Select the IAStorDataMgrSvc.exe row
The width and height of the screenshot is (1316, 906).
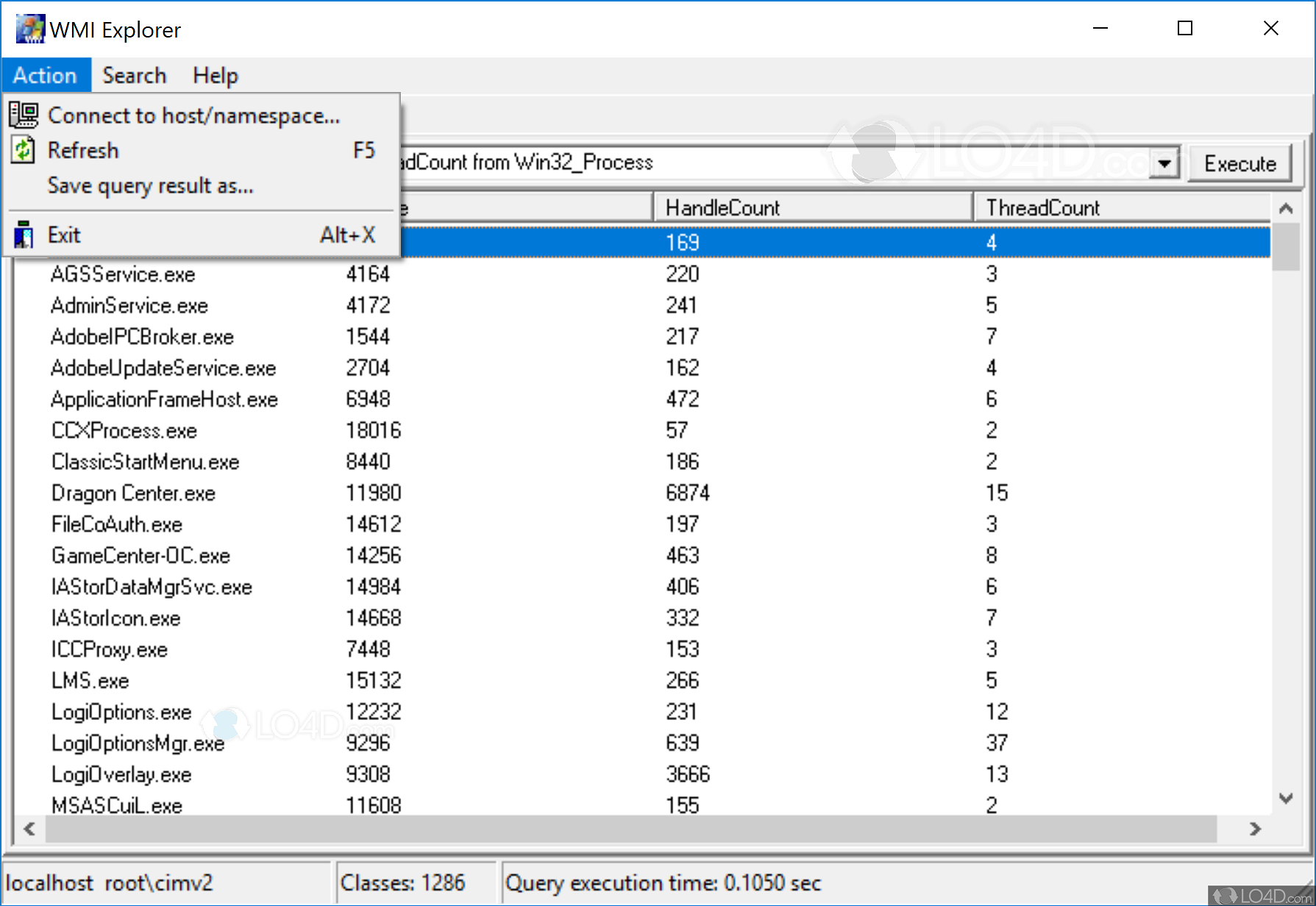point(642,587)
